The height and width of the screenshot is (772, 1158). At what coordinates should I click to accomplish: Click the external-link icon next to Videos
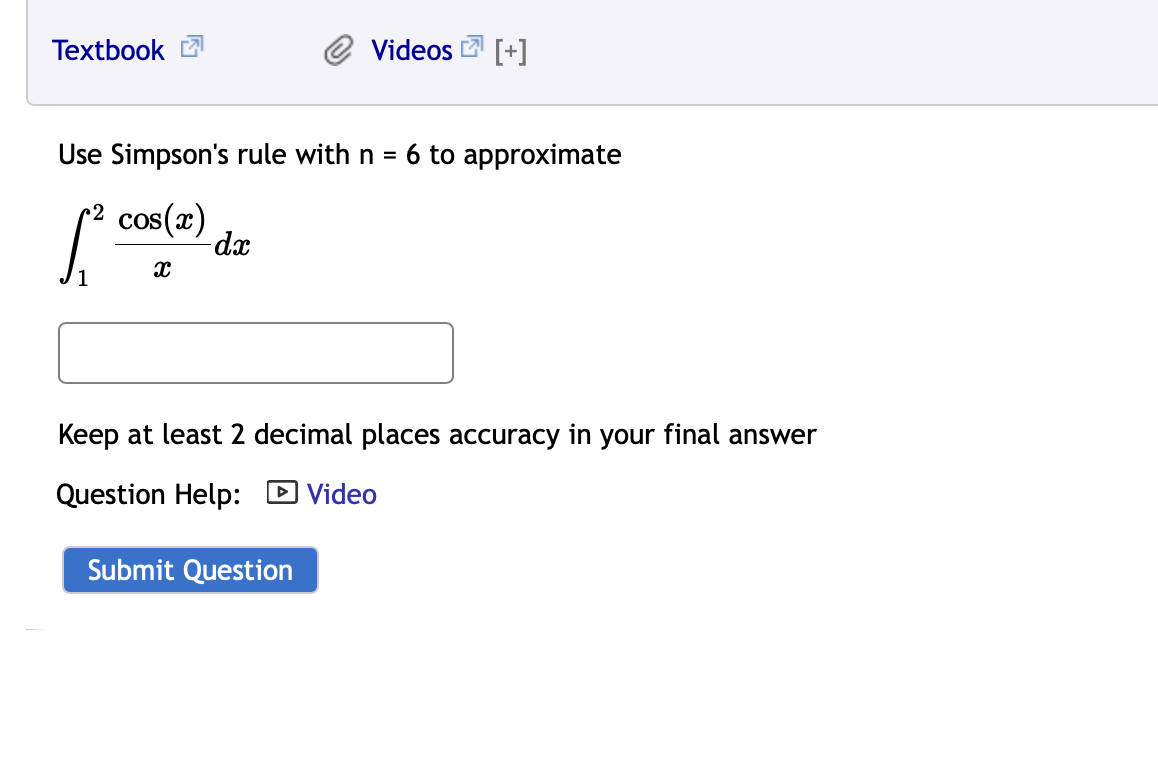(470, 45)
